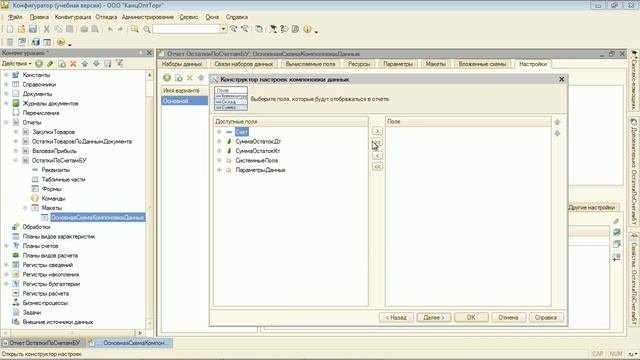
Task: Open the Действия dropdown
Action: point(16,64)
